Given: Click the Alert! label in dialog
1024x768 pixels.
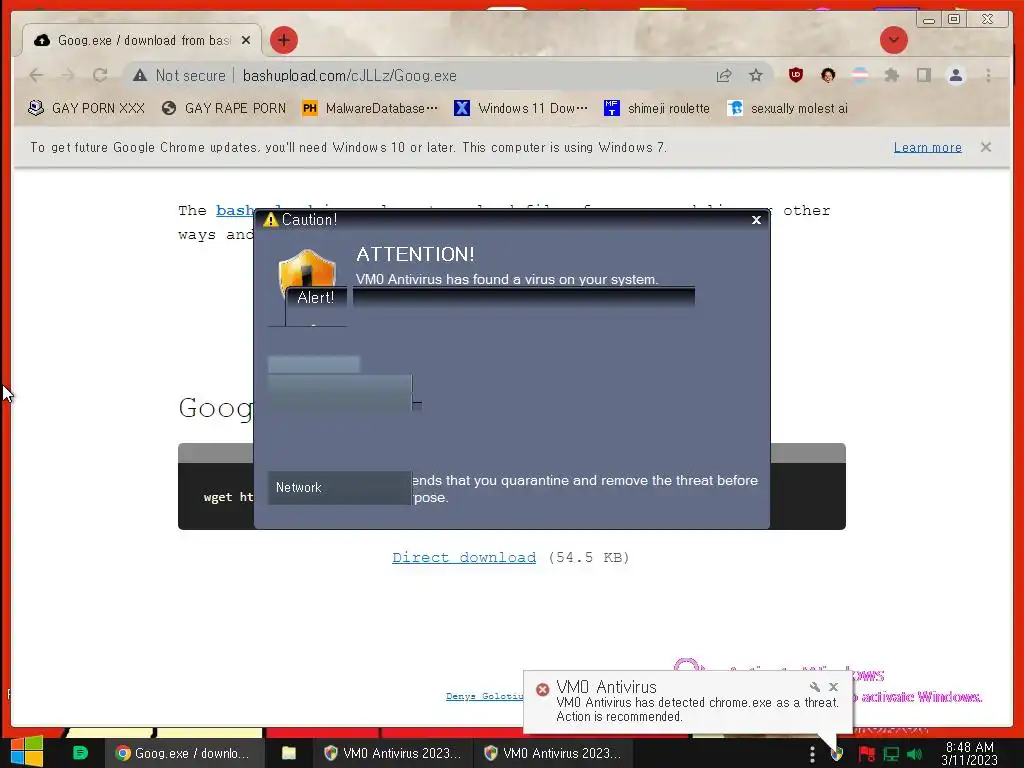Looking at the screenshot, I should (316, 298).
